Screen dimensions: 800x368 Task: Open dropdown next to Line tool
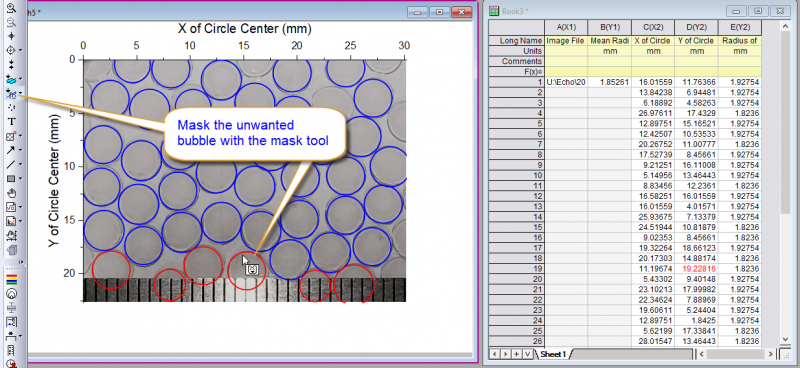(x=20, y=164)
